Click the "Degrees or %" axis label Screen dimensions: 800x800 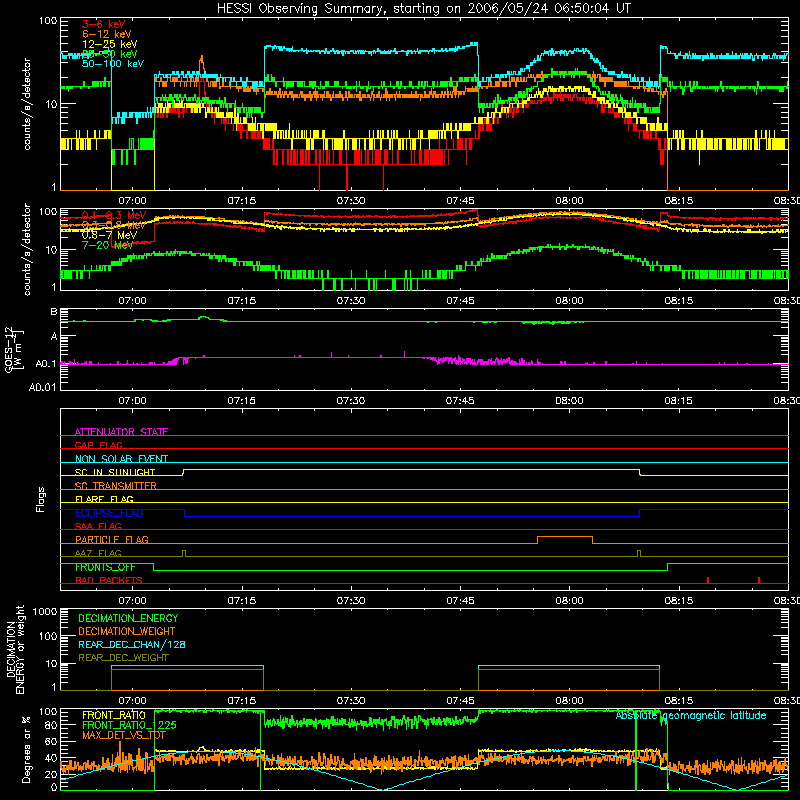(26, 749)
